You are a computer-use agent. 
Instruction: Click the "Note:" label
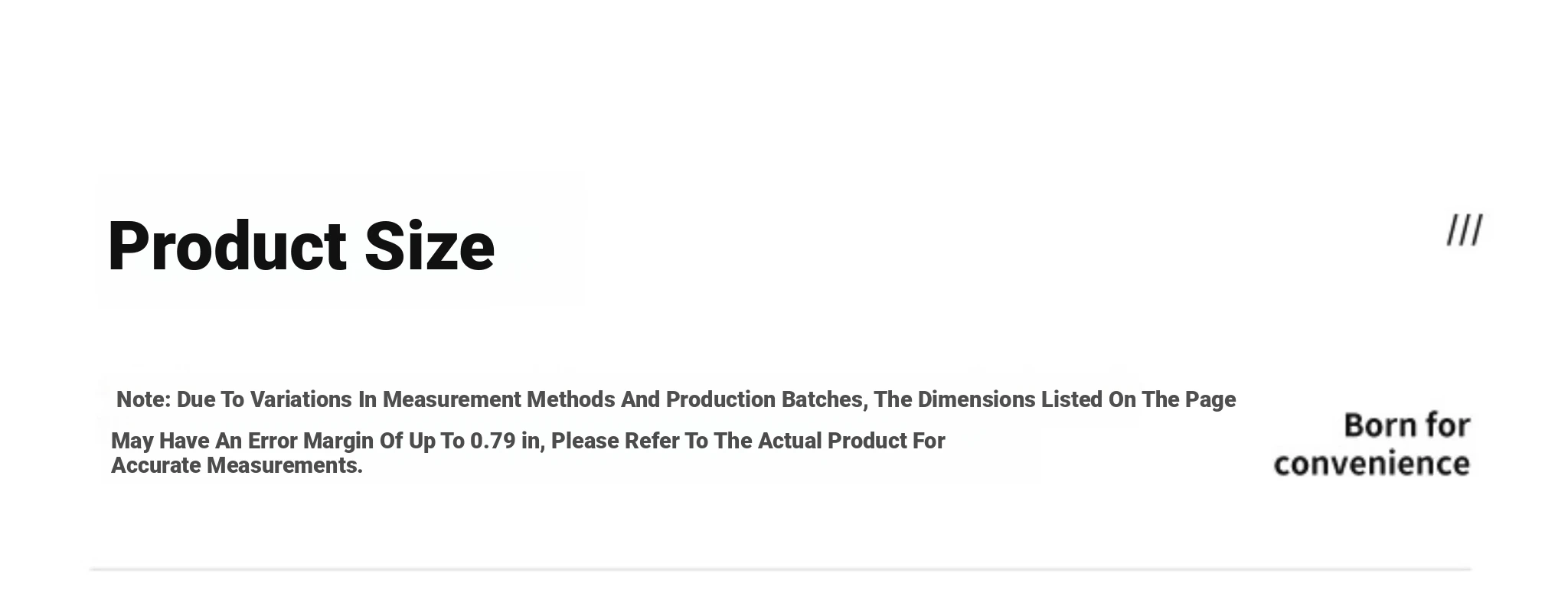(x=143, y=399)
